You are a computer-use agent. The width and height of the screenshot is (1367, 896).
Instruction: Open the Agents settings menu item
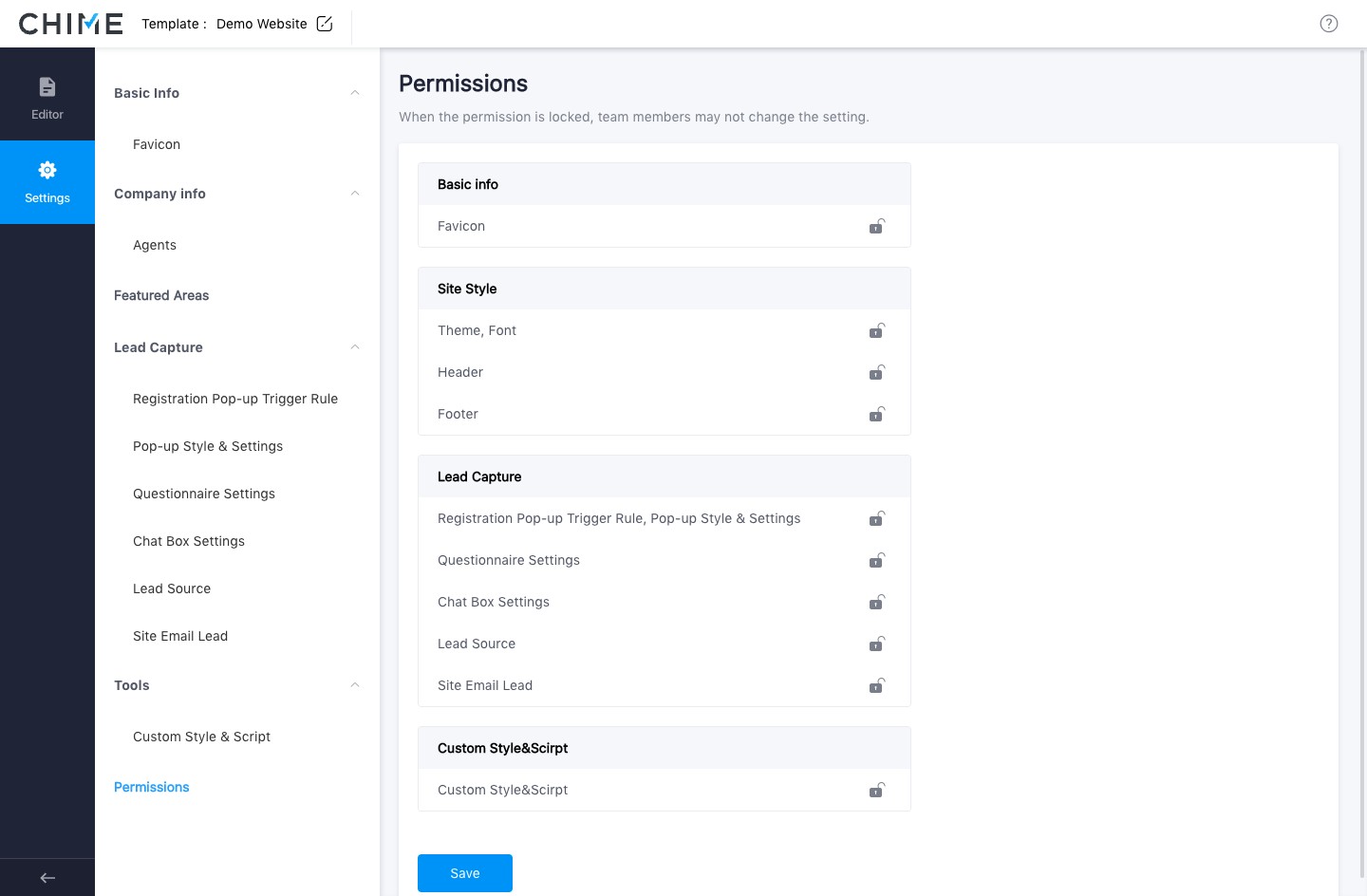point(155,245)
